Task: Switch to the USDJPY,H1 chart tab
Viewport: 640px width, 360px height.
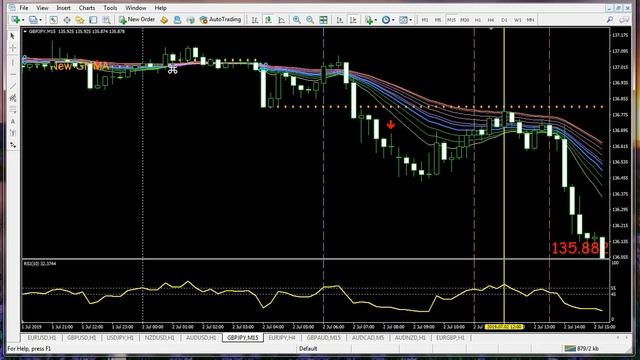Action: (120, 338)
